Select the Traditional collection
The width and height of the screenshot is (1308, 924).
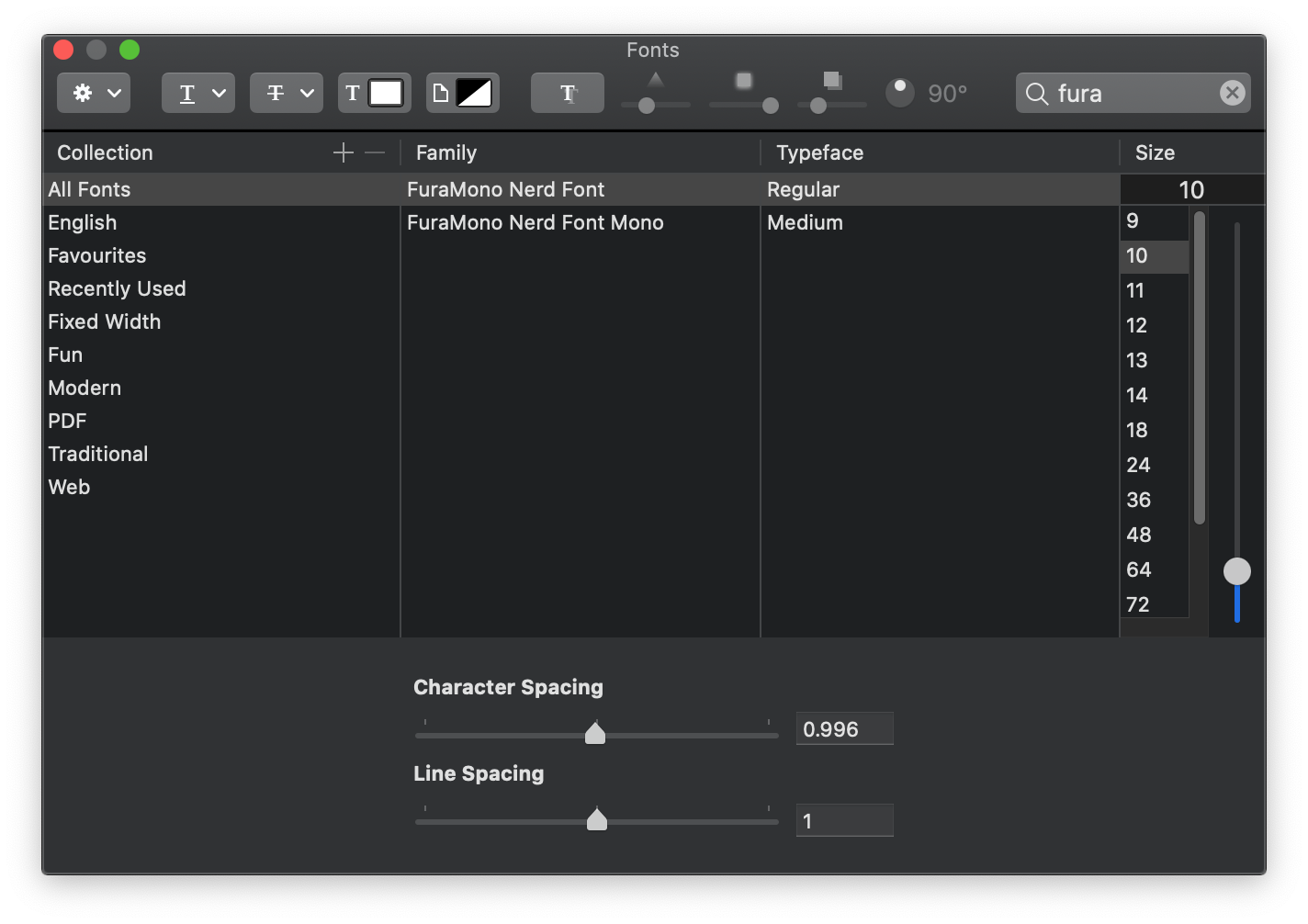coord(221,454)
